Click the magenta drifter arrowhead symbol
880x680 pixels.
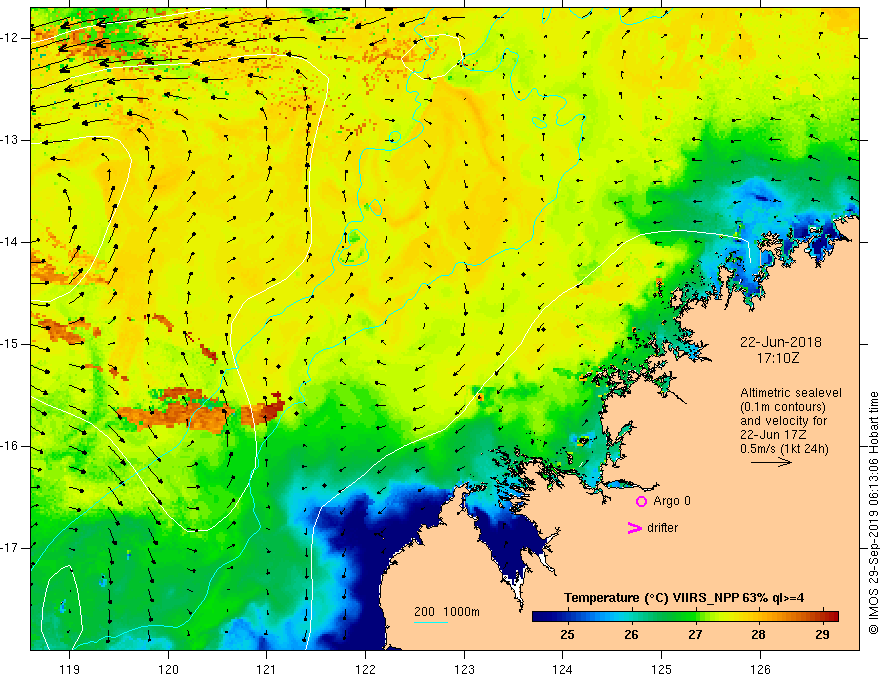634,528
